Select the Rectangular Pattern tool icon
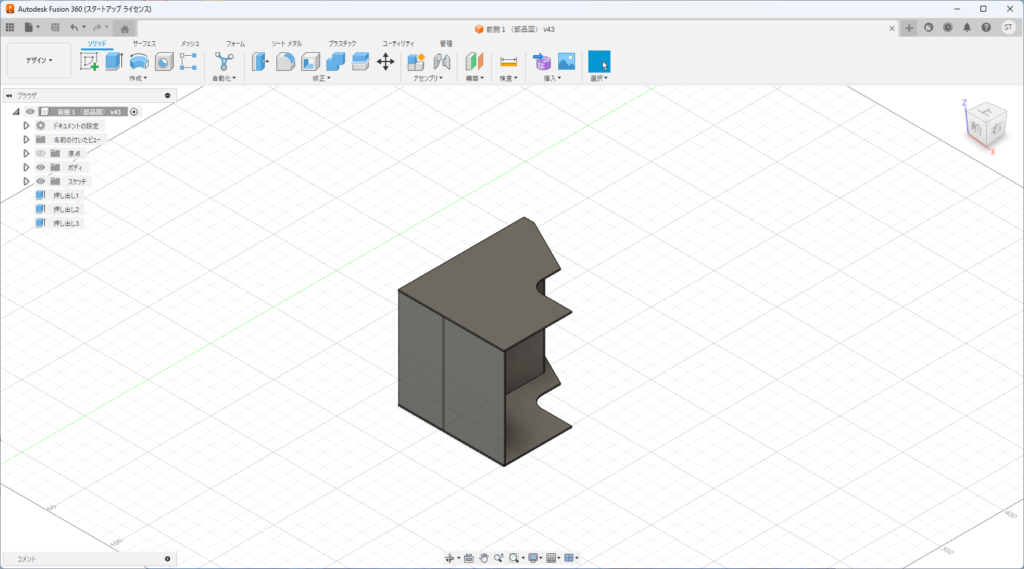Viewport: 1024px width, 569px height. point(188,61)
